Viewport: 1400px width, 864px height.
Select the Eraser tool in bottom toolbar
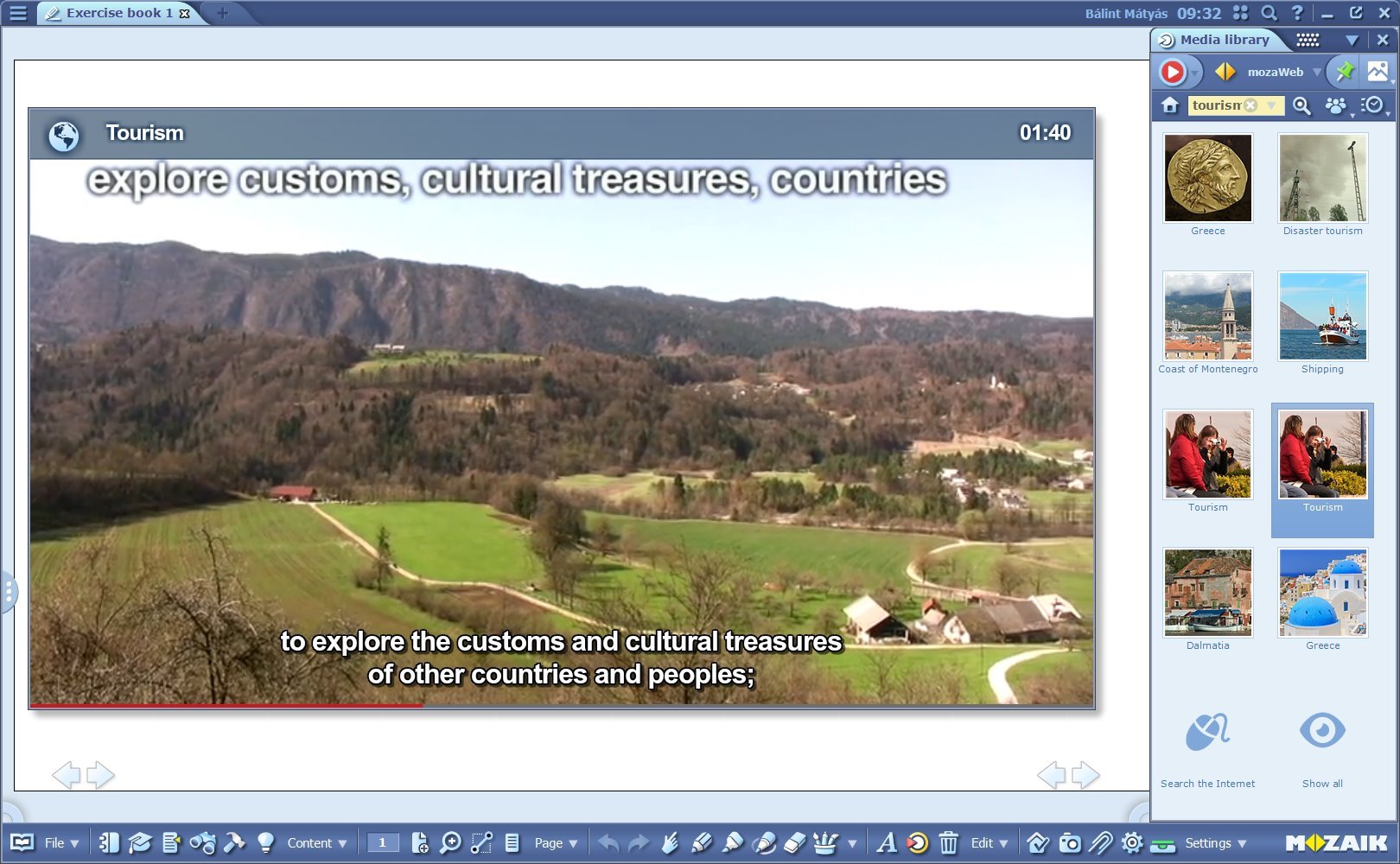794,842
